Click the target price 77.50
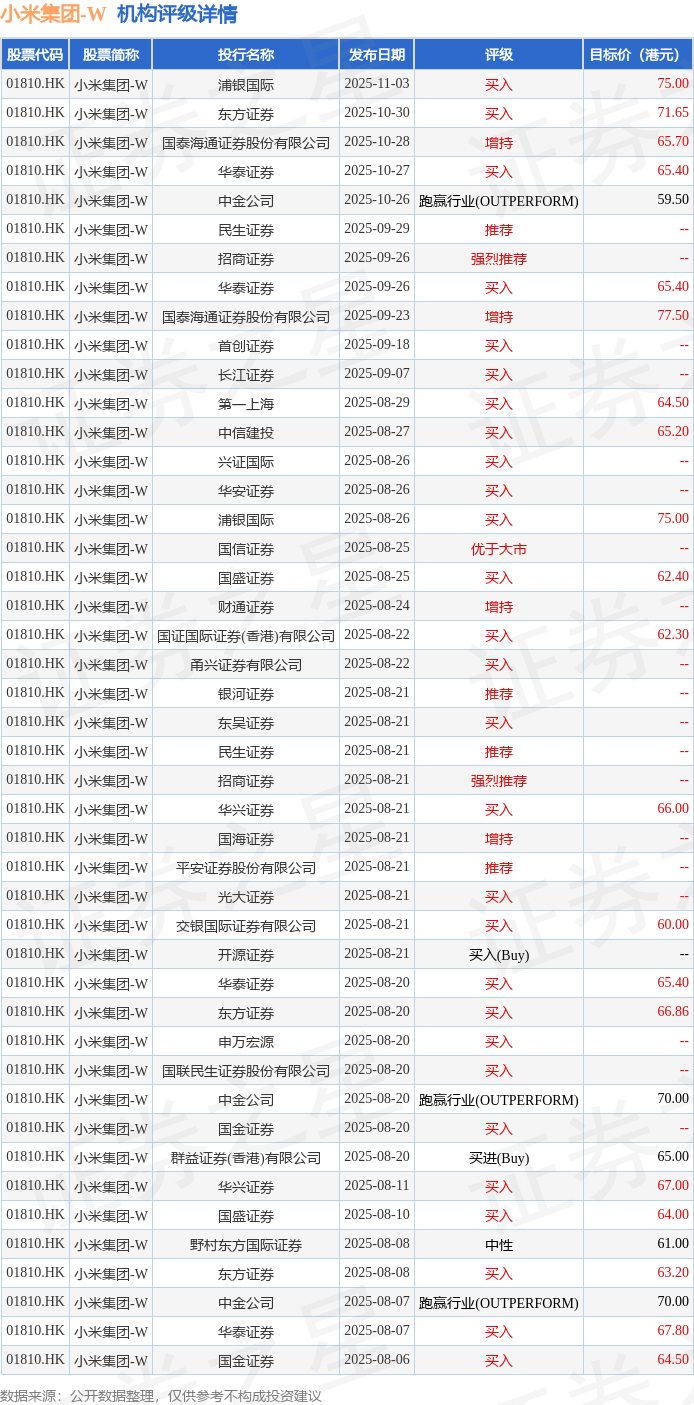This screenshot has height=1405, width=694. point(673,316)
